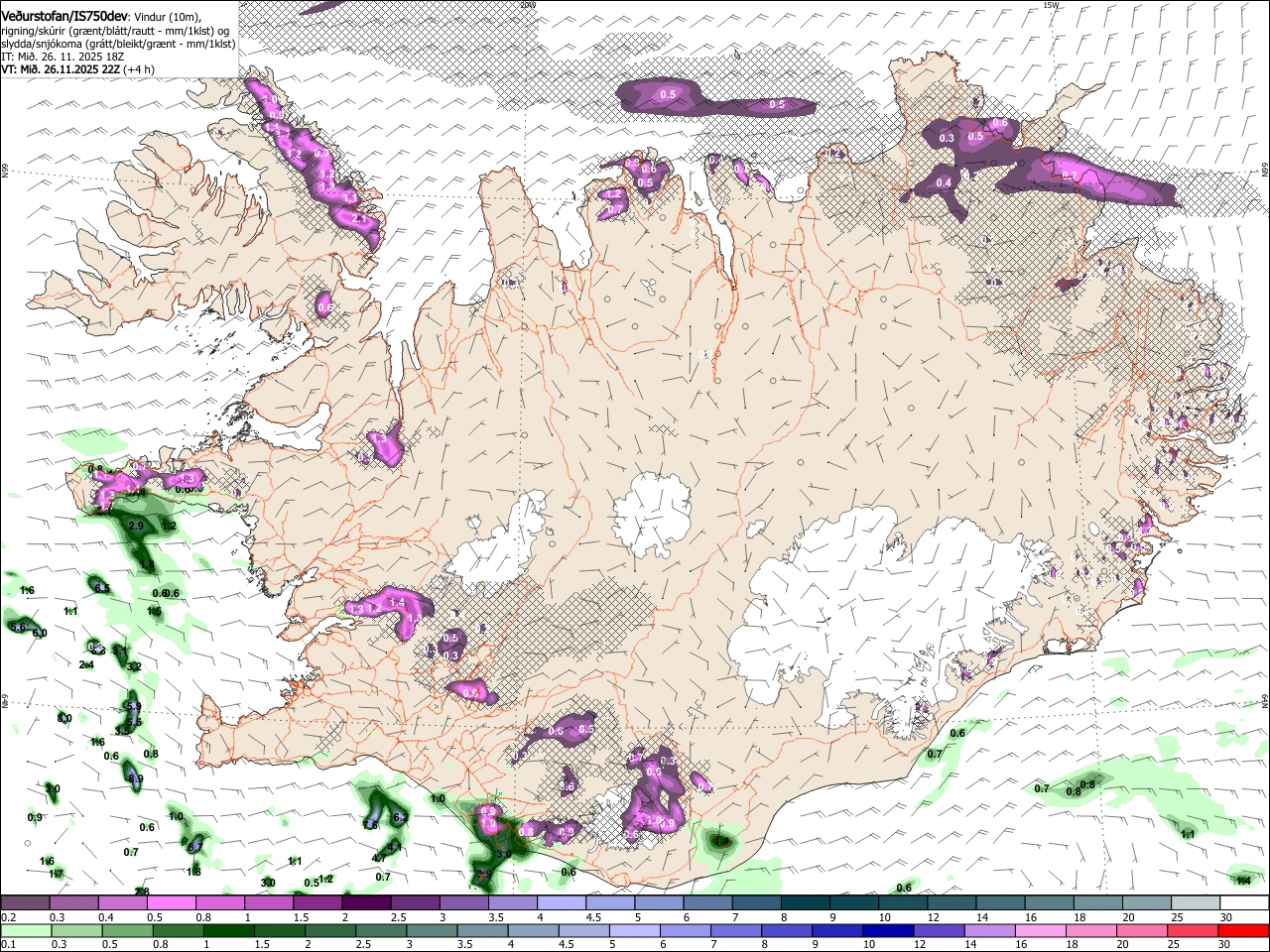The height and width of the screenshot is (952, 1270).
Task: Click the 0.4 value in northeast purple patch
Action: click(x=944, y=182)
